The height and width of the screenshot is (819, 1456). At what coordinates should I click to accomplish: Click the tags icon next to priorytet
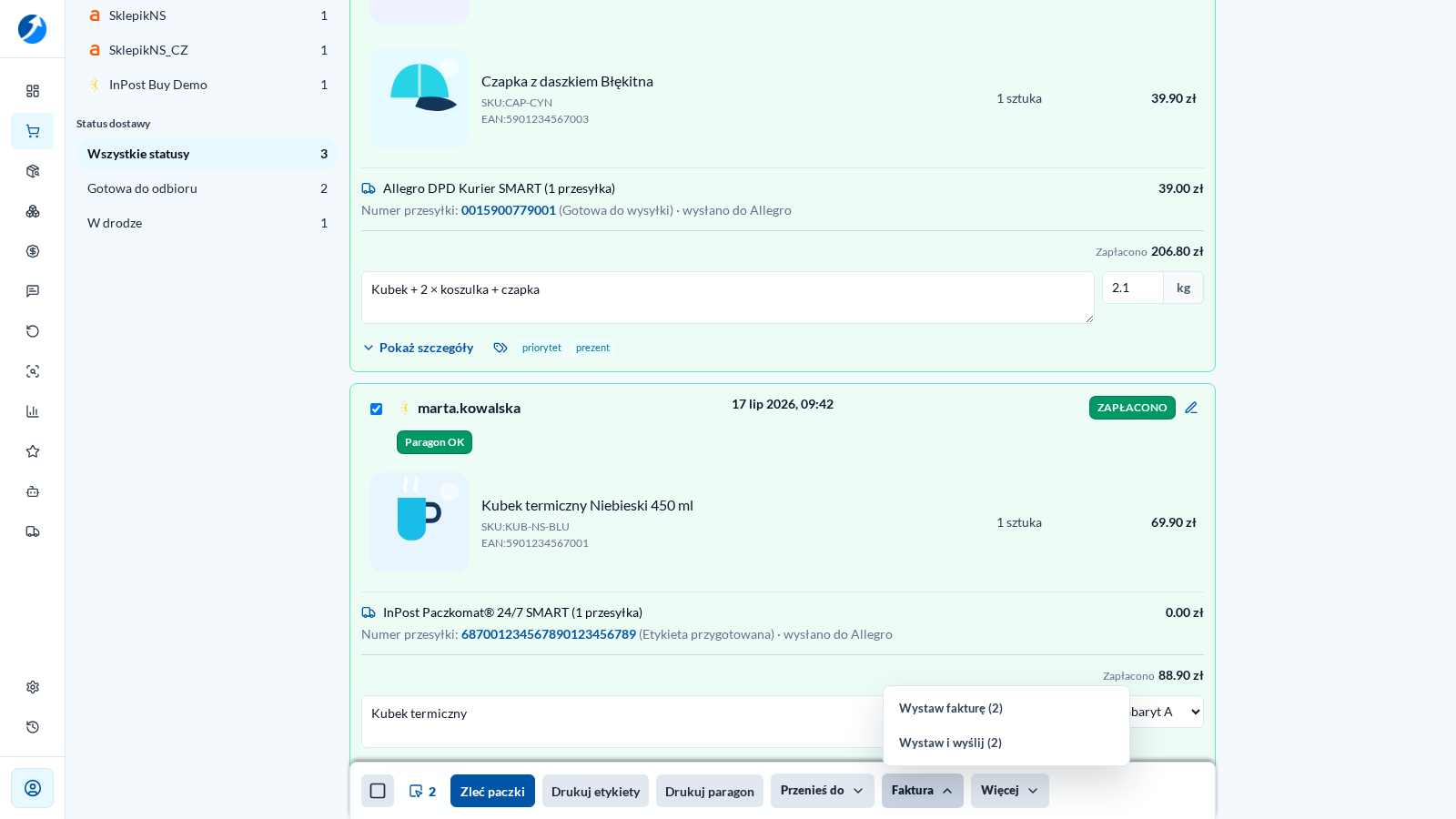[500, 348]
